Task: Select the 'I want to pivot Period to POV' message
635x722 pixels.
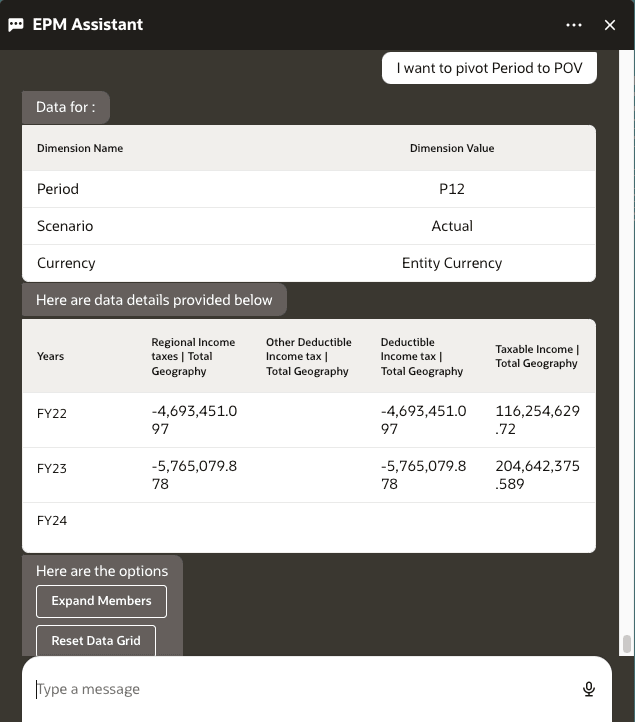Action: [x=489, y=68]
